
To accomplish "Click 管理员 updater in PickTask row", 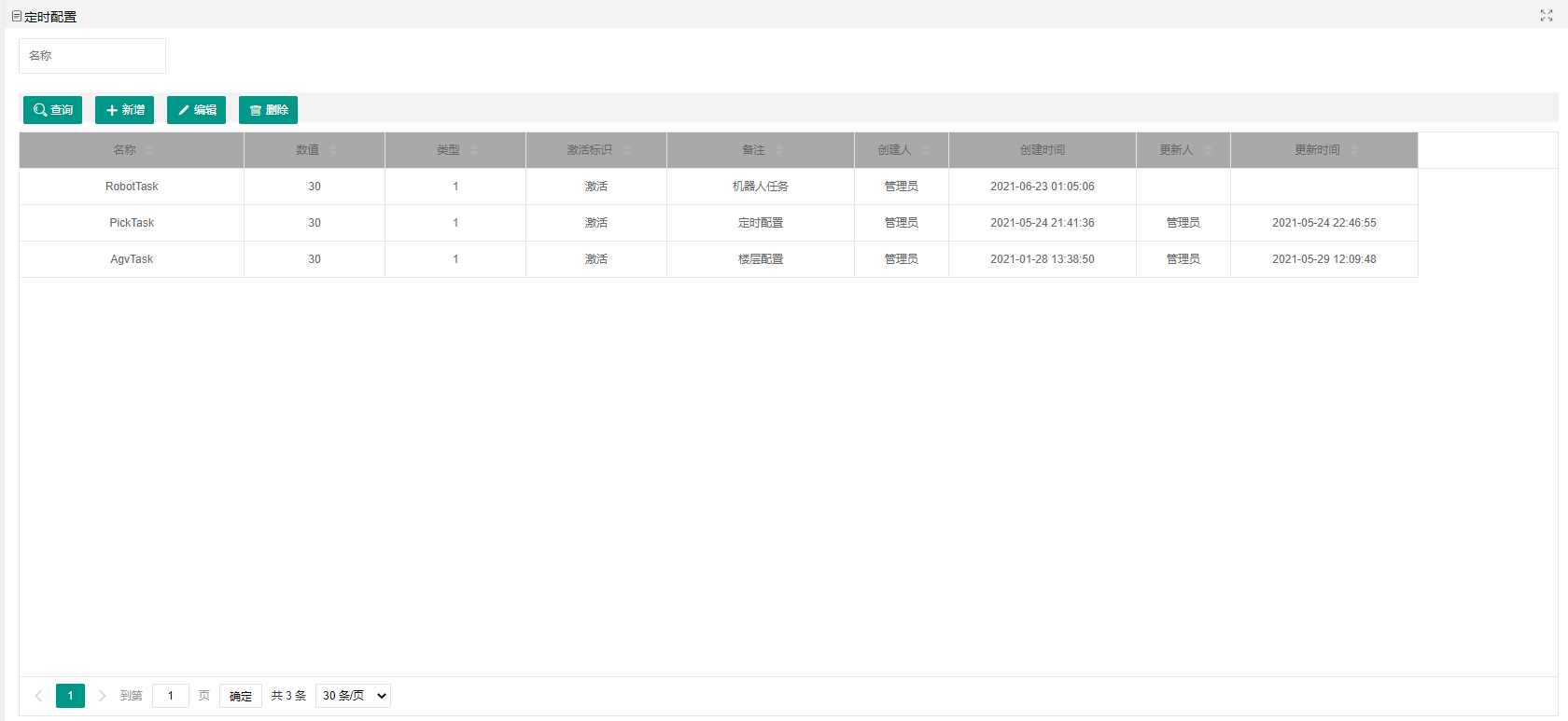I will click(x=1183, y=223).
